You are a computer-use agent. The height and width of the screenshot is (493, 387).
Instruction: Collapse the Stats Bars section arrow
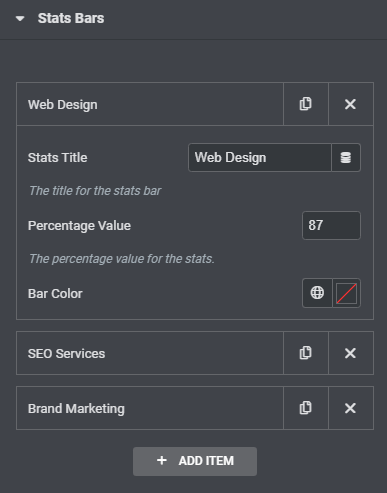(x=20, y=19)
